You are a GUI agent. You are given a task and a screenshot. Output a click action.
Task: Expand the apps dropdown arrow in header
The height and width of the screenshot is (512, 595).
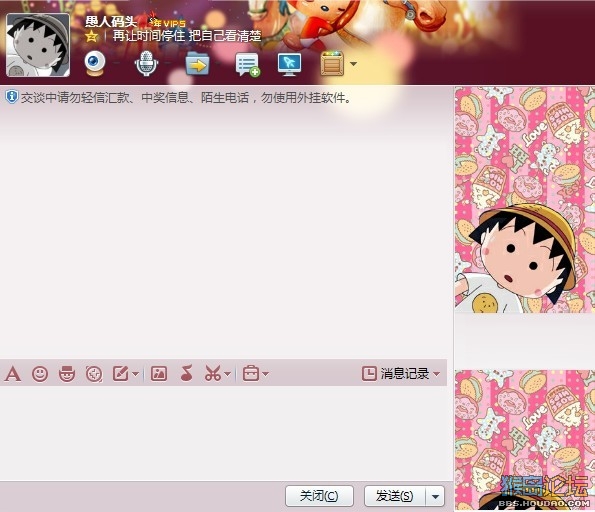pyautogui.click(x=353, y=64)
